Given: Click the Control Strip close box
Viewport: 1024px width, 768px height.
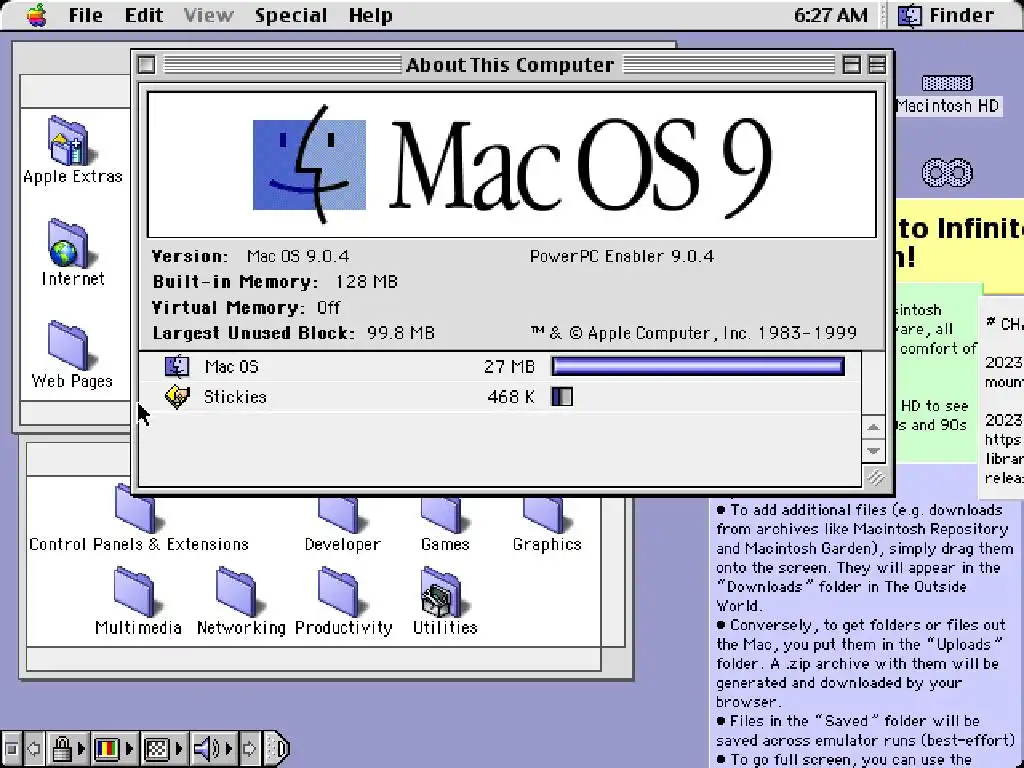Looking at the screenshot, I should tap(11, 748).
